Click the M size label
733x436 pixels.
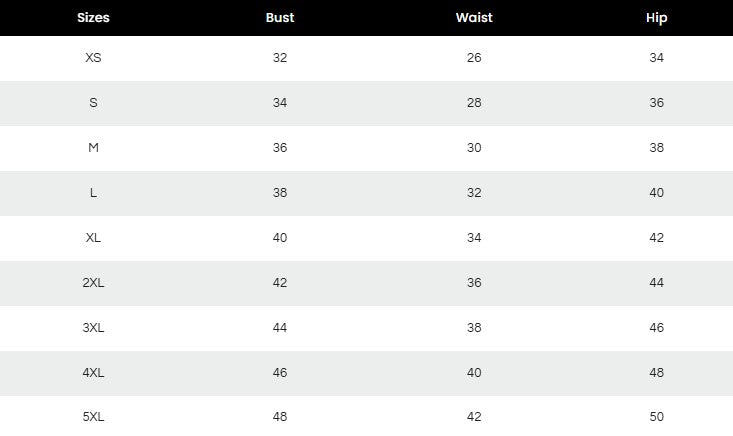93,148
